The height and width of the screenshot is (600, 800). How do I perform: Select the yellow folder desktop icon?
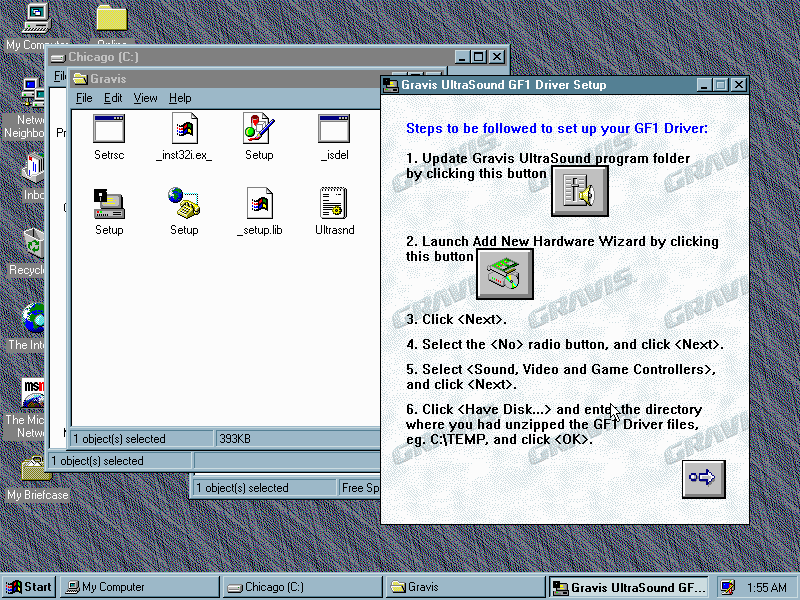[x=112, y=18]
